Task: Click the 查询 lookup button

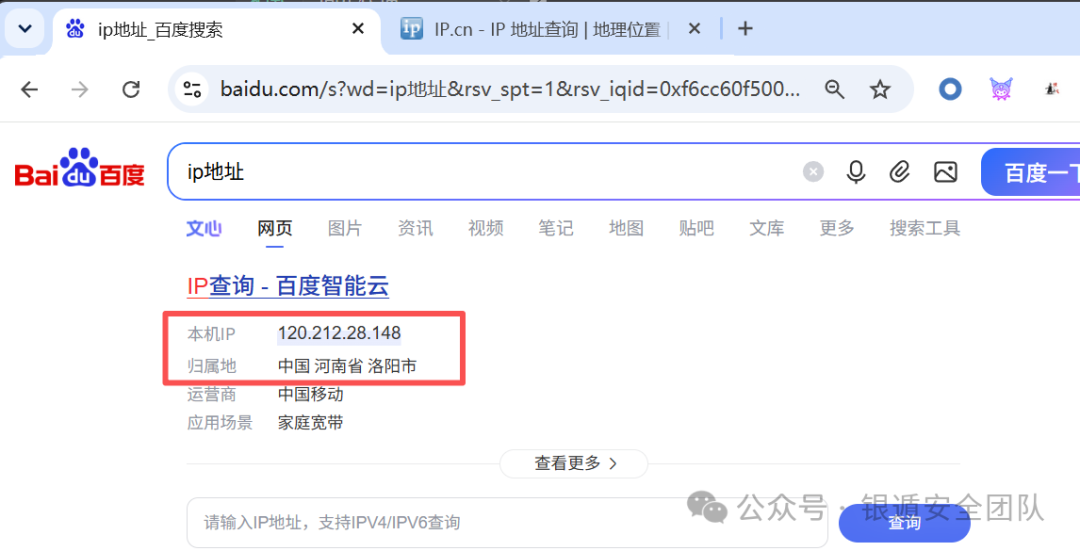Action: click(904, 523)
